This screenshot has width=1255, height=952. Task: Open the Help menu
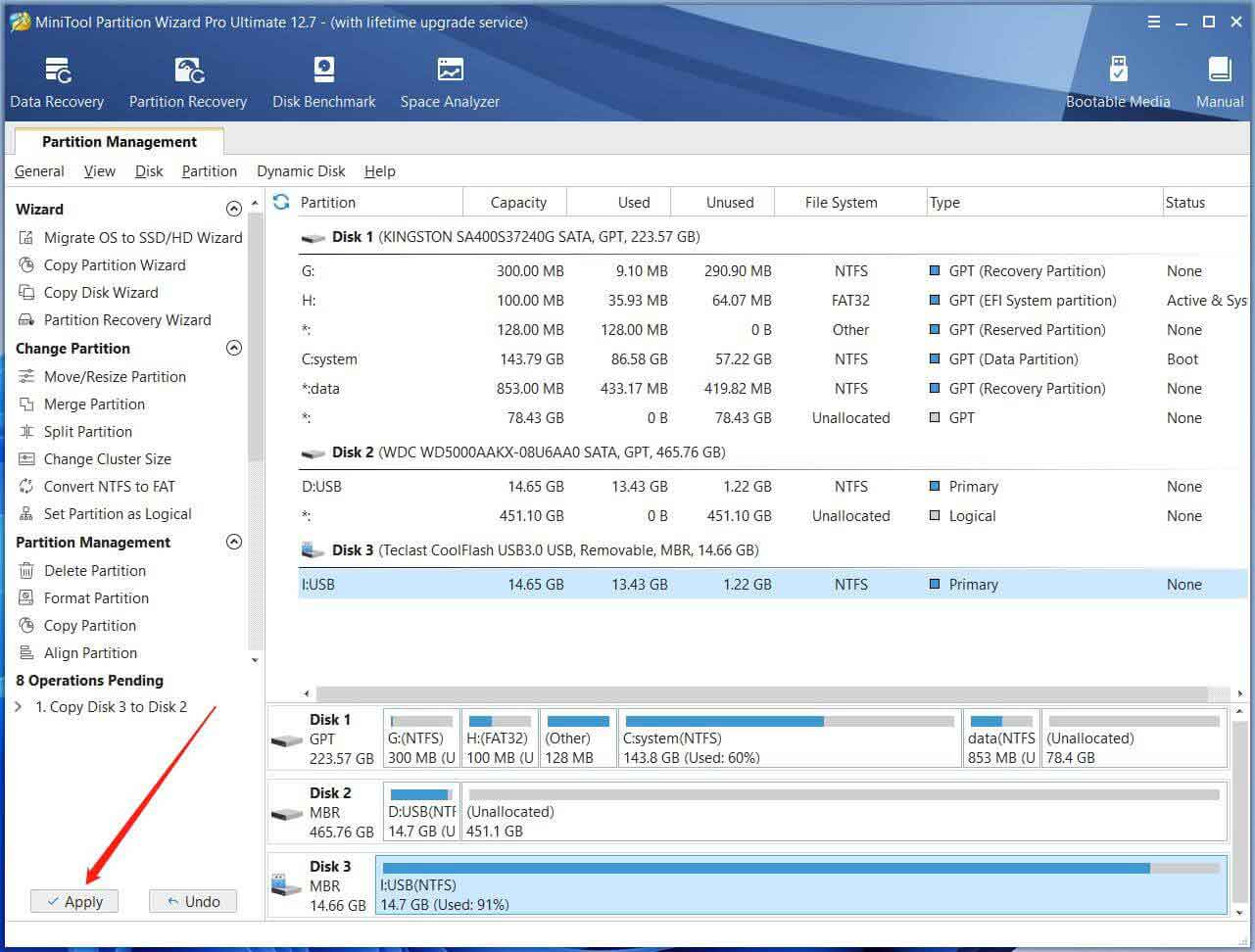(379, 171)
